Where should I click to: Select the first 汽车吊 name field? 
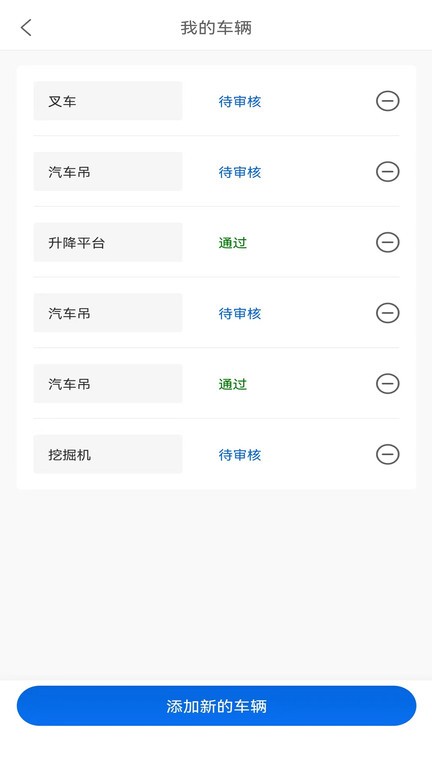pyautogui.click(x=108, y=171)
